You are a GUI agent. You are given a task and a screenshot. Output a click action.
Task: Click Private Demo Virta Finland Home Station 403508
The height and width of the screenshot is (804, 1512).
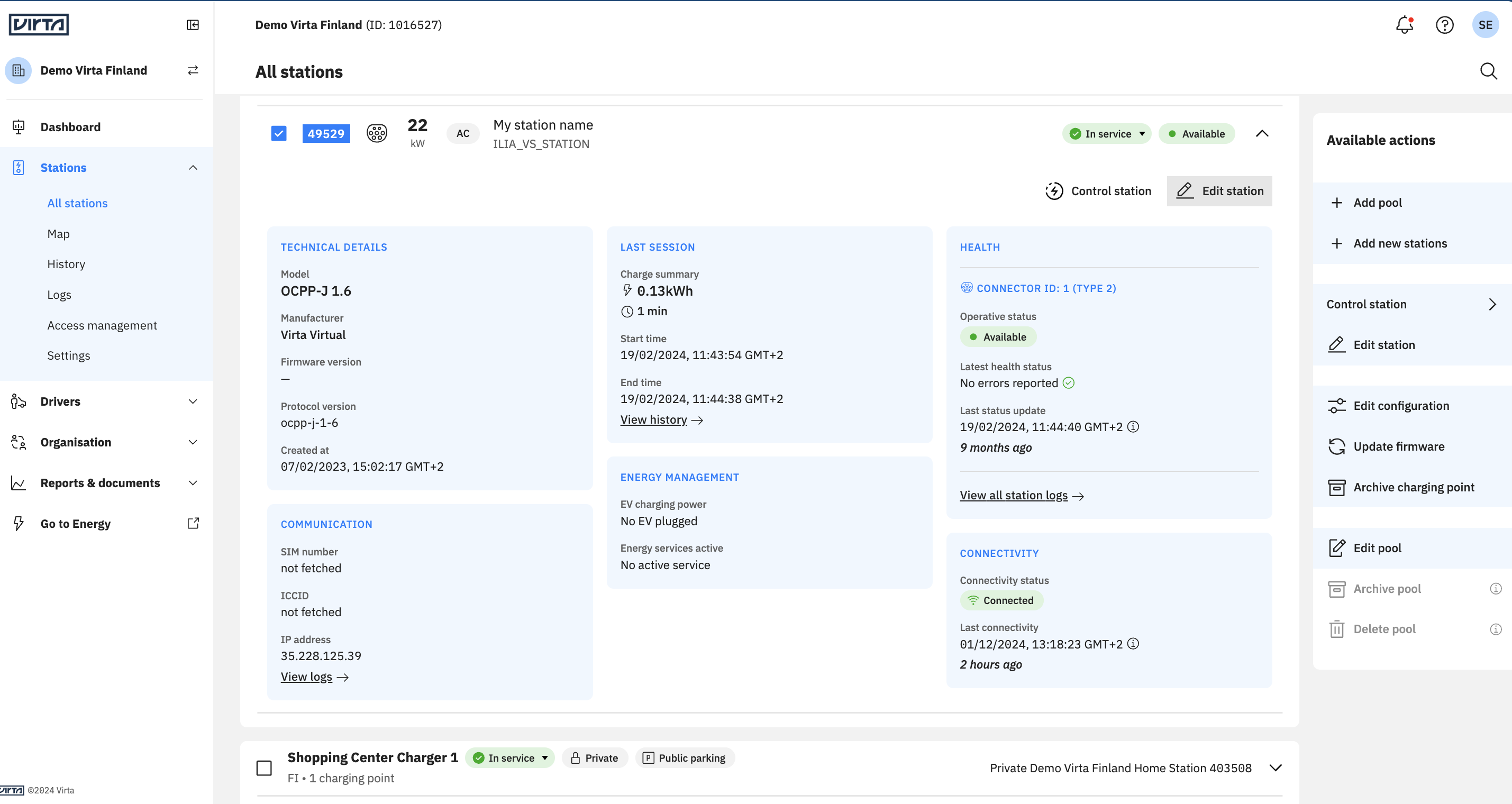click(1121, 768)
